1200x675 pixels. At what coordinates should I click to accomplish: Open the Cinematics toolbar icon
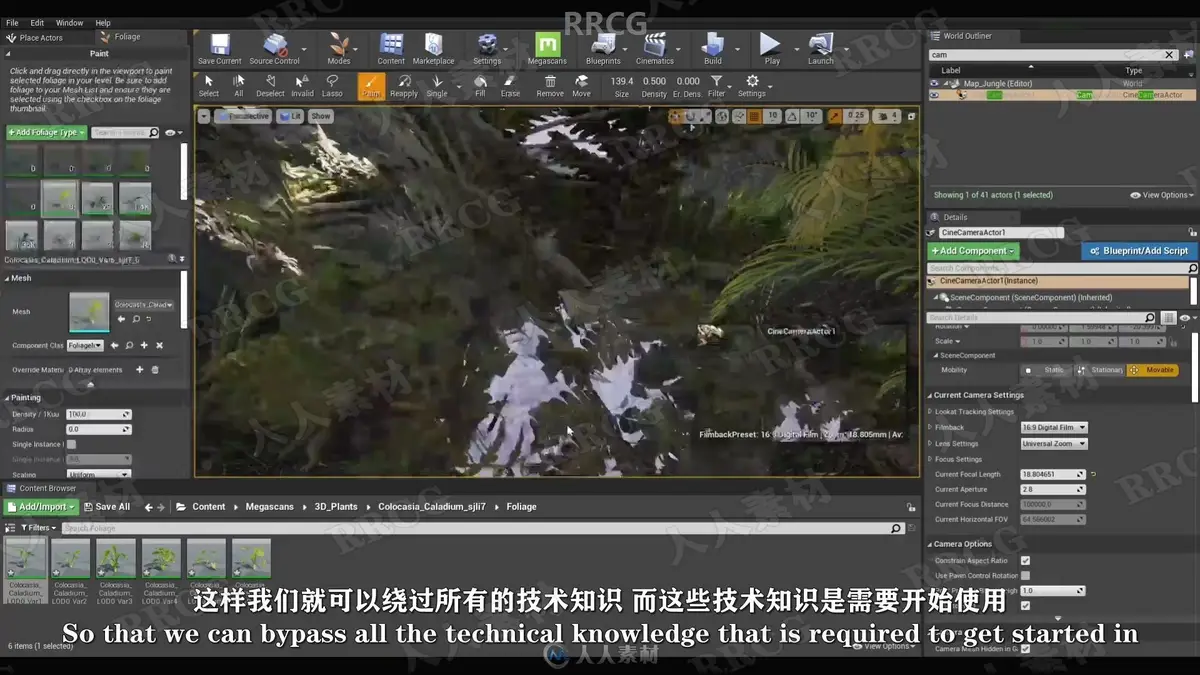point(654,48)
